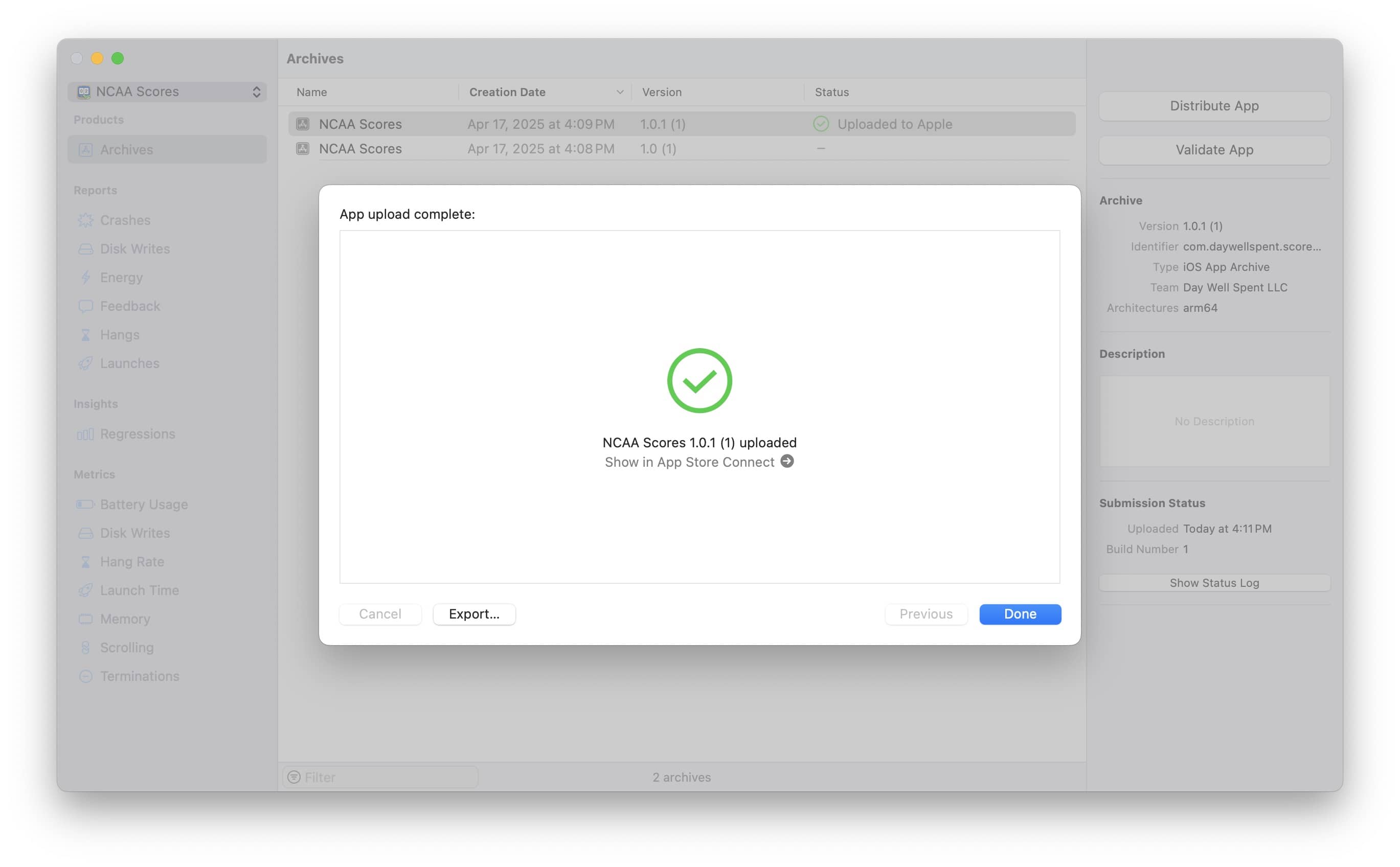This screenshot has width=1400, height=867.
Task: Click the Battery Usage icon in Metrics
Action: click(x=85, y=505)
